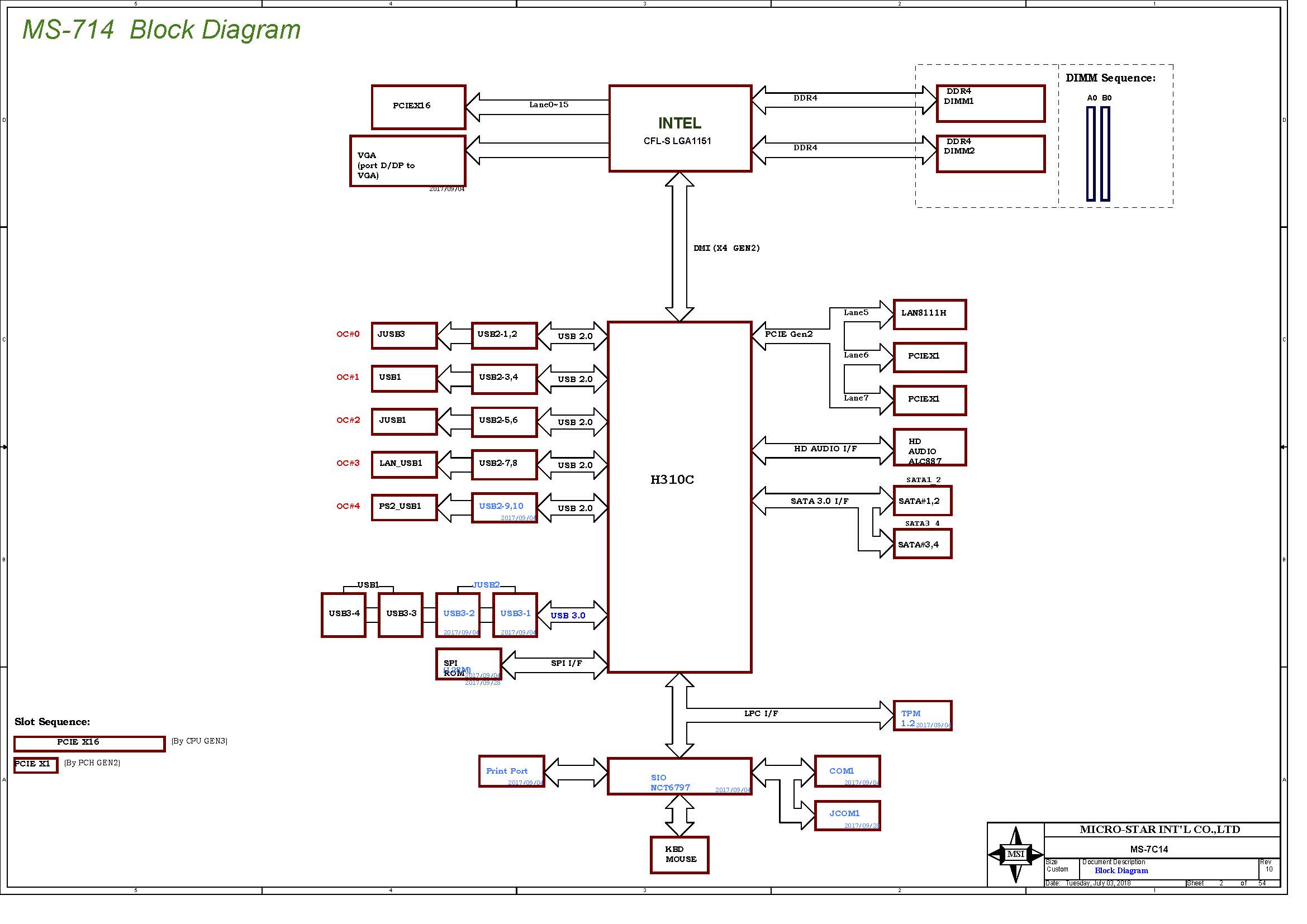Select the DDR4 DIMM1 block

(990, 103)
